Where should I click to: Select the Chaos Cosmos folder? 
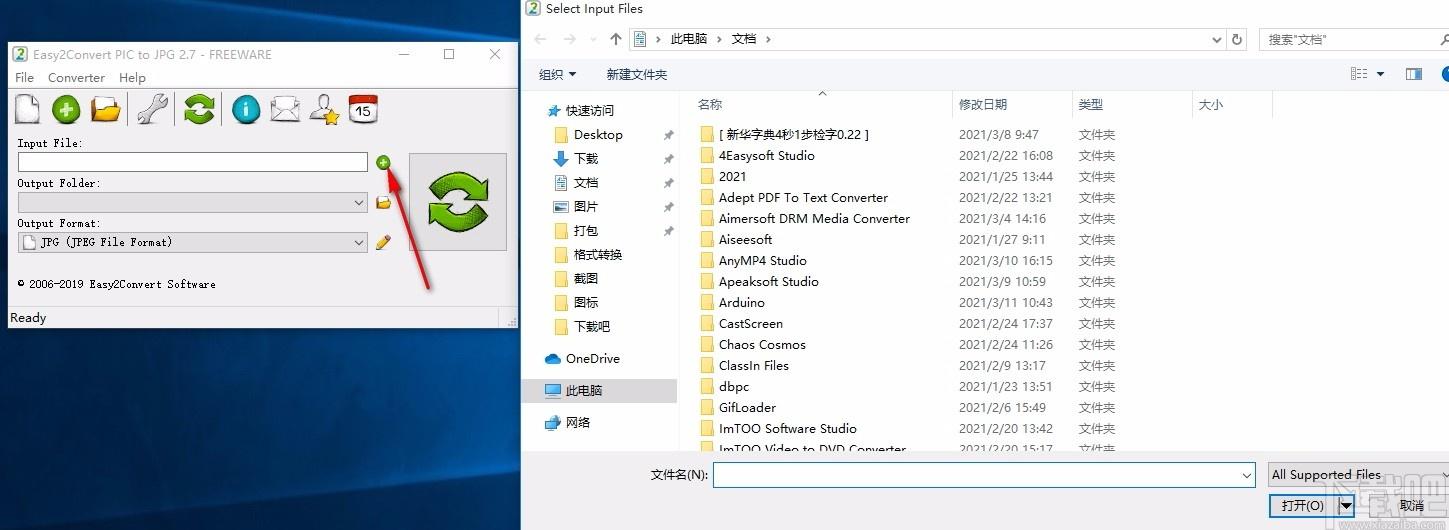click(762, 345)
